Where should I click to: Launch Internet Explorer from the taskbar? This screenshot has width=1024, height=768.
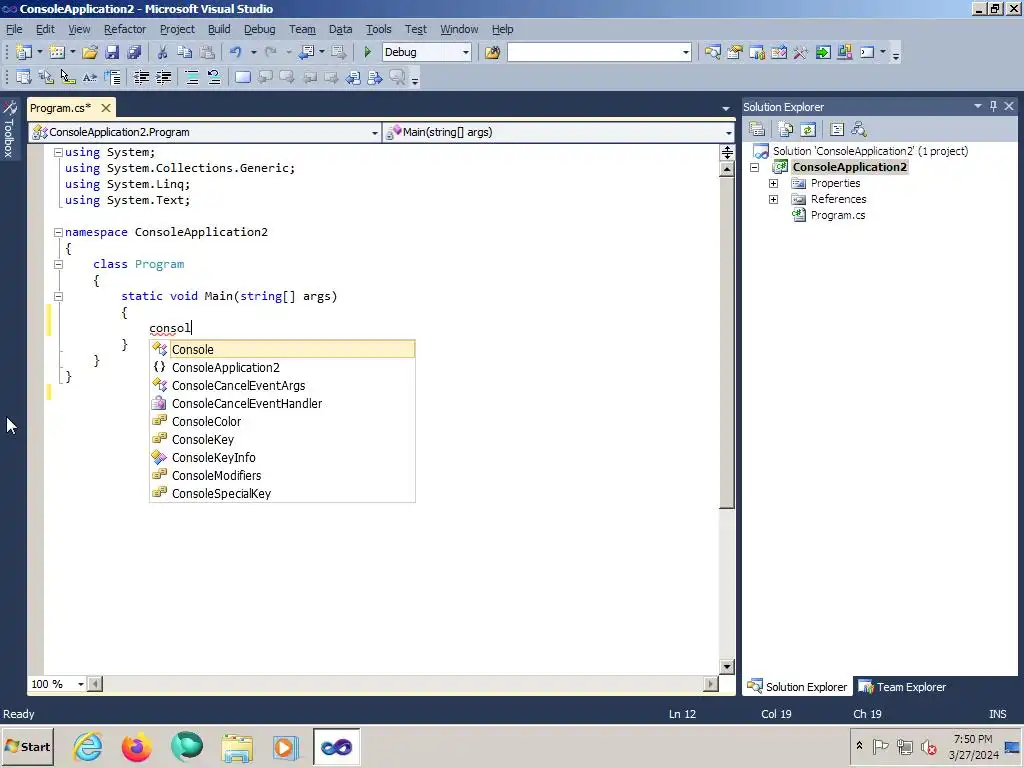[88, 746]
